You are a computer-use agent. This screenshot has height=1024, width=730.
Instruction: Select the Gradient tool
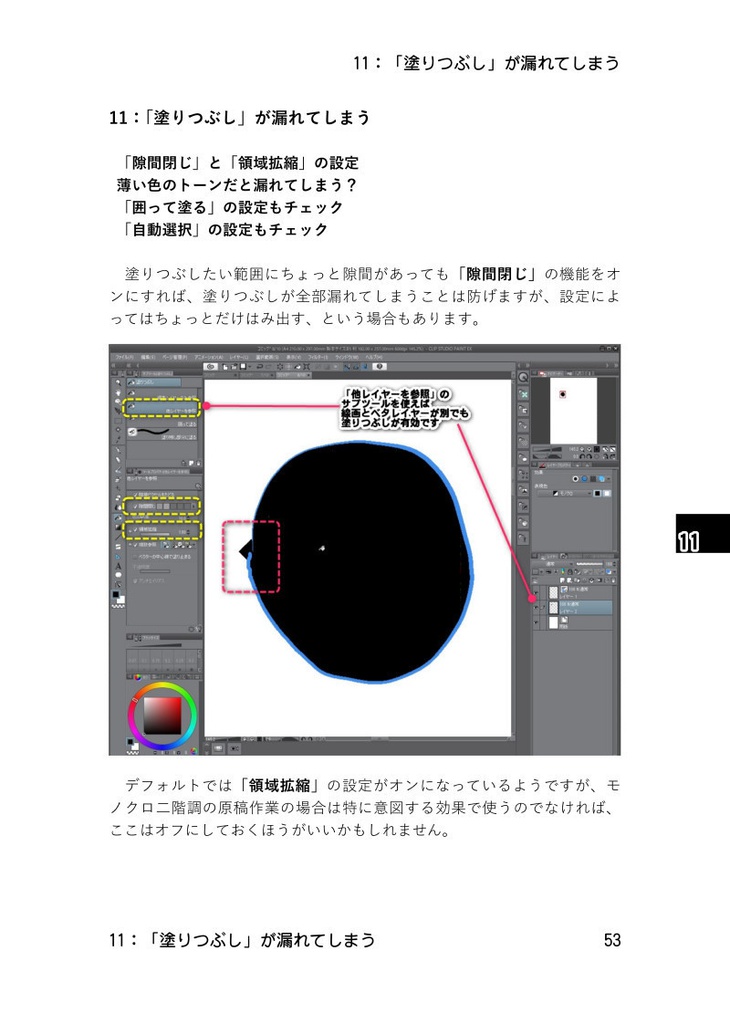pos(118,527)
